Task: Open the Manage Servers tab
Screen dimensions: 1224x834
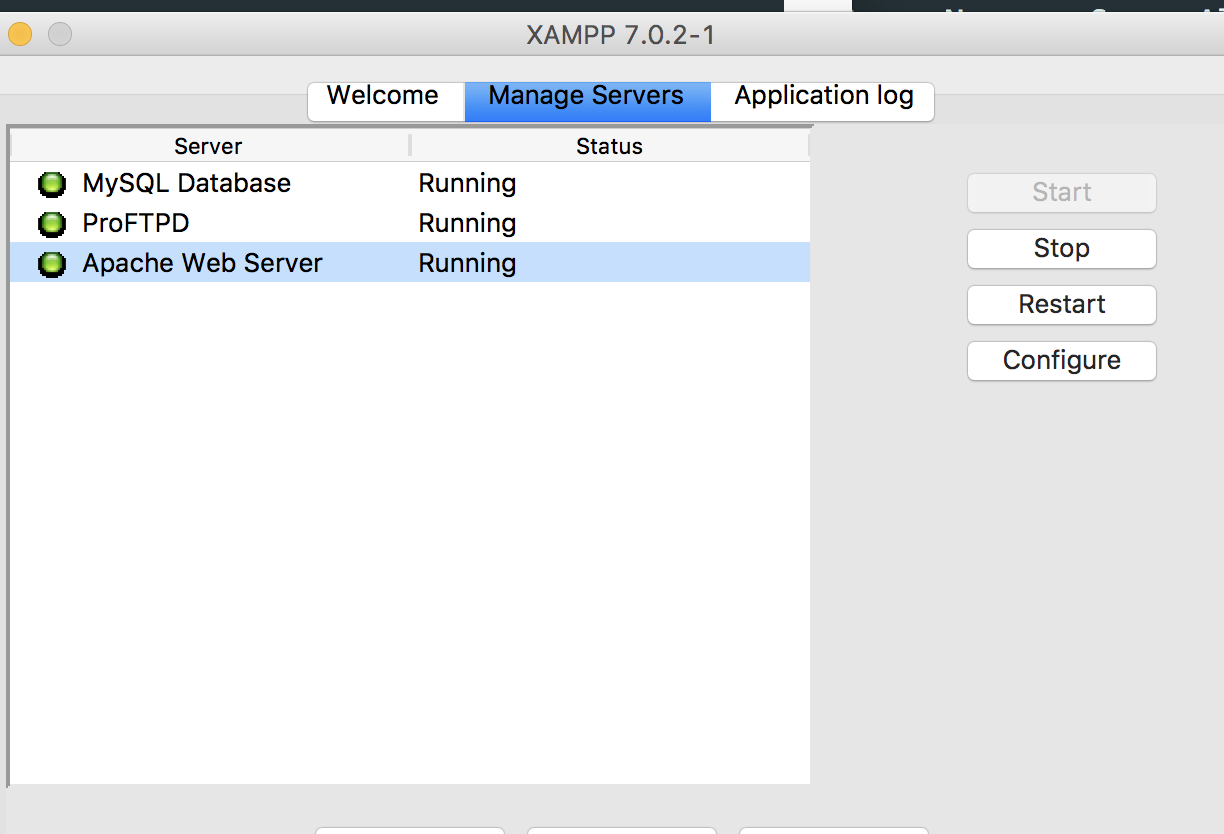Action: tap(587, 101)
